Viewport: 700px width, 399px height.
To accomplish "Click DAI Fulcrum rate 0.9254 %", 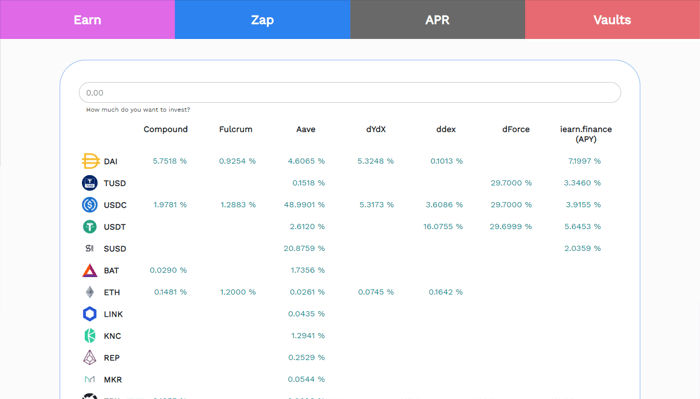I will (237, 161).
